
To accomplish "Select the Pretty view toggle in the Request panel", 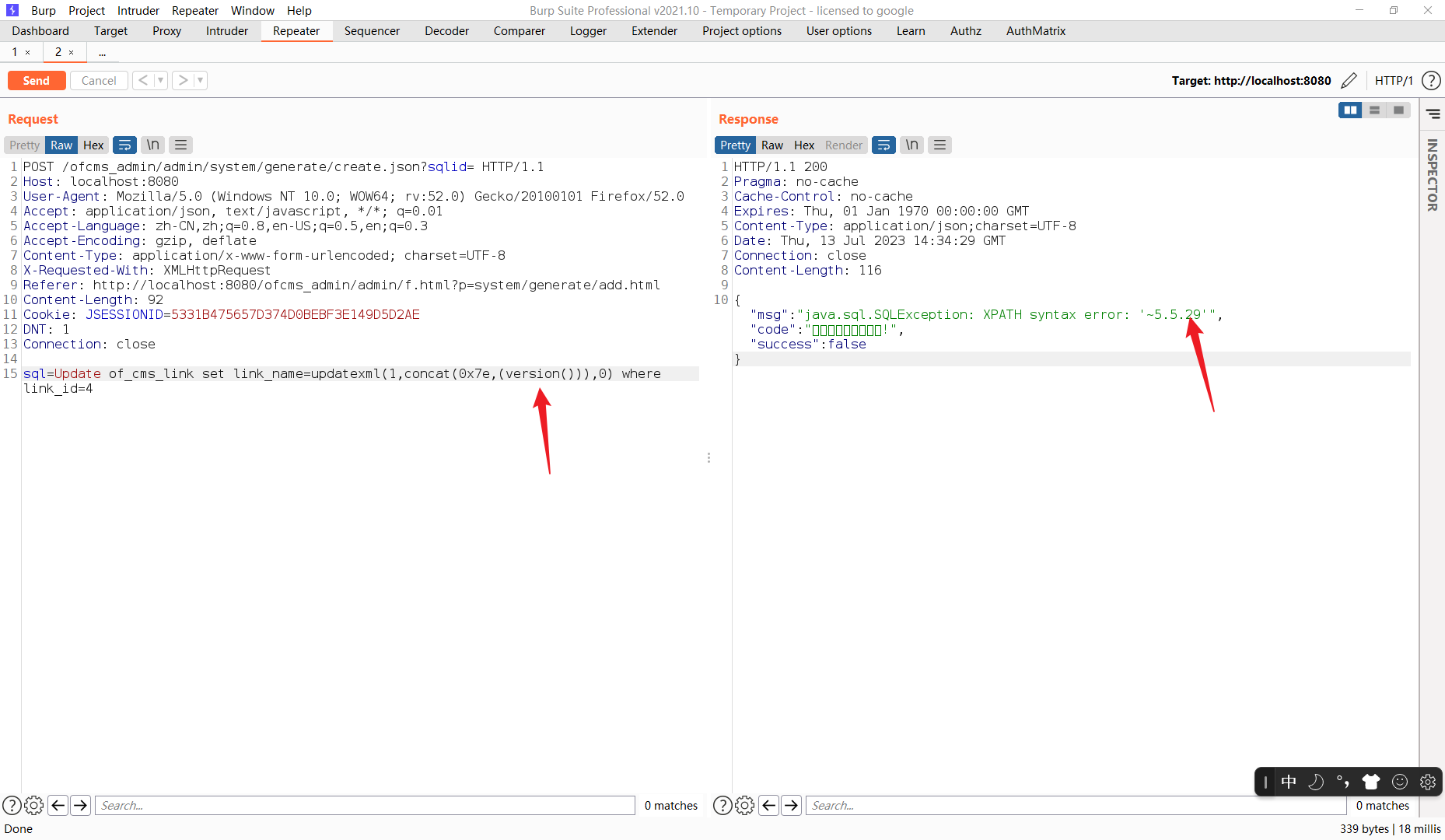I will [24, 145].
